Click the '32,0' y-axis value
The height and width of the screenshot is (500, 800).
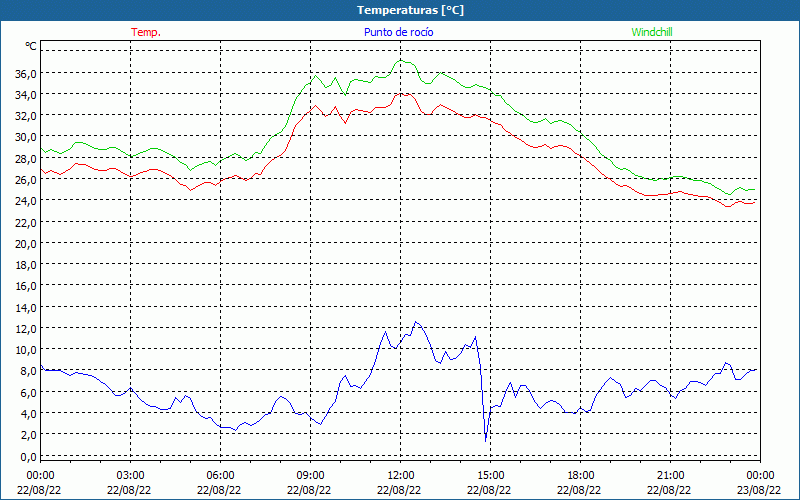(26, 116)
